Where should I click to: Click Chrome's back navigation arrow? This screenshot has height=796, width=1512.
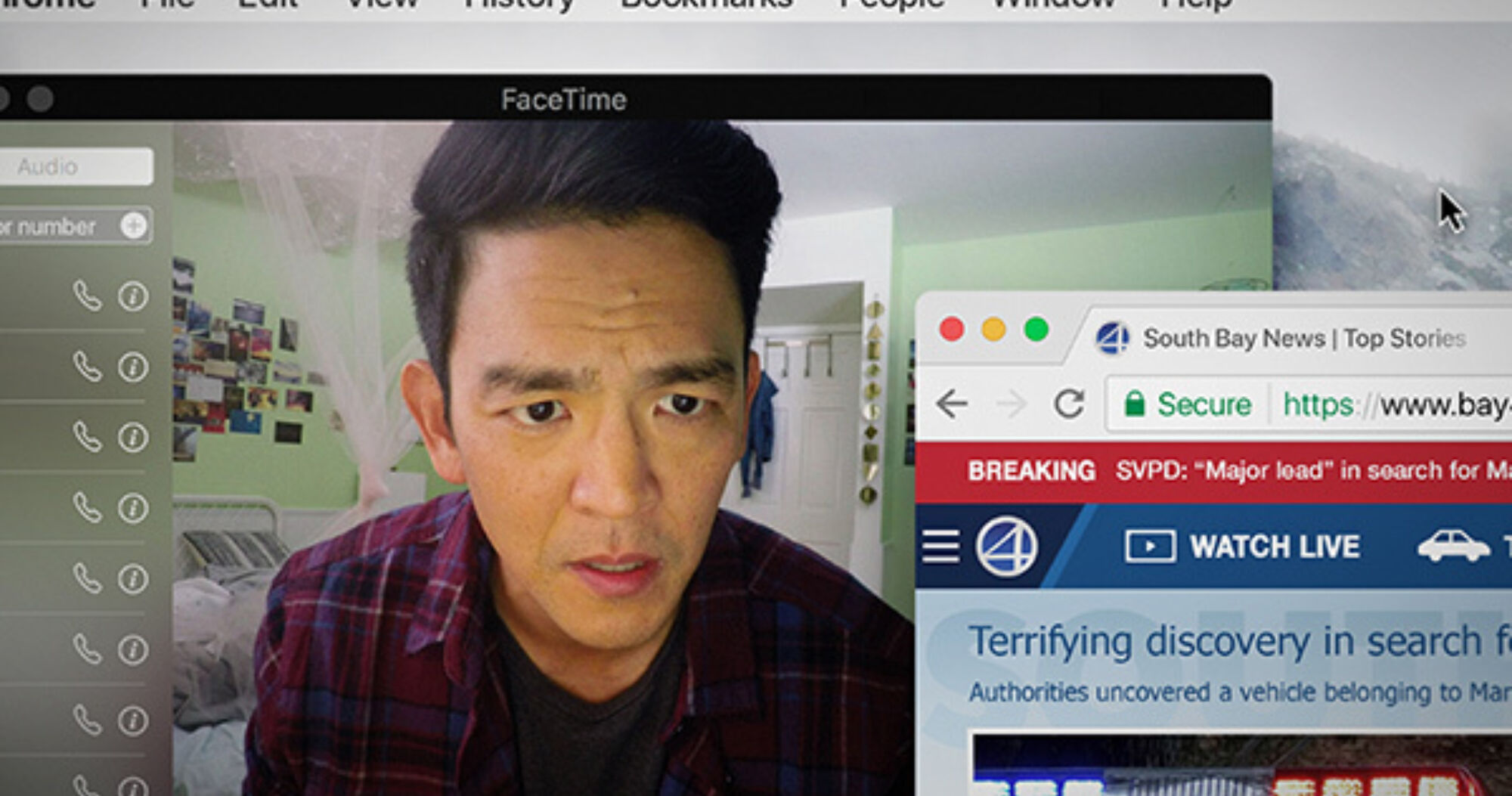point(953,404)
